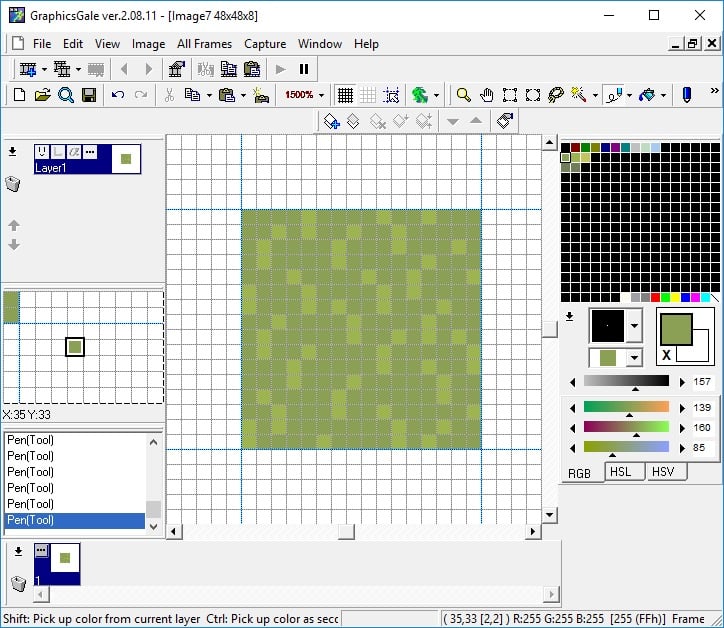724x628 pixels.
Task: Select the freehand Pen draw tool
Action: 615,95
